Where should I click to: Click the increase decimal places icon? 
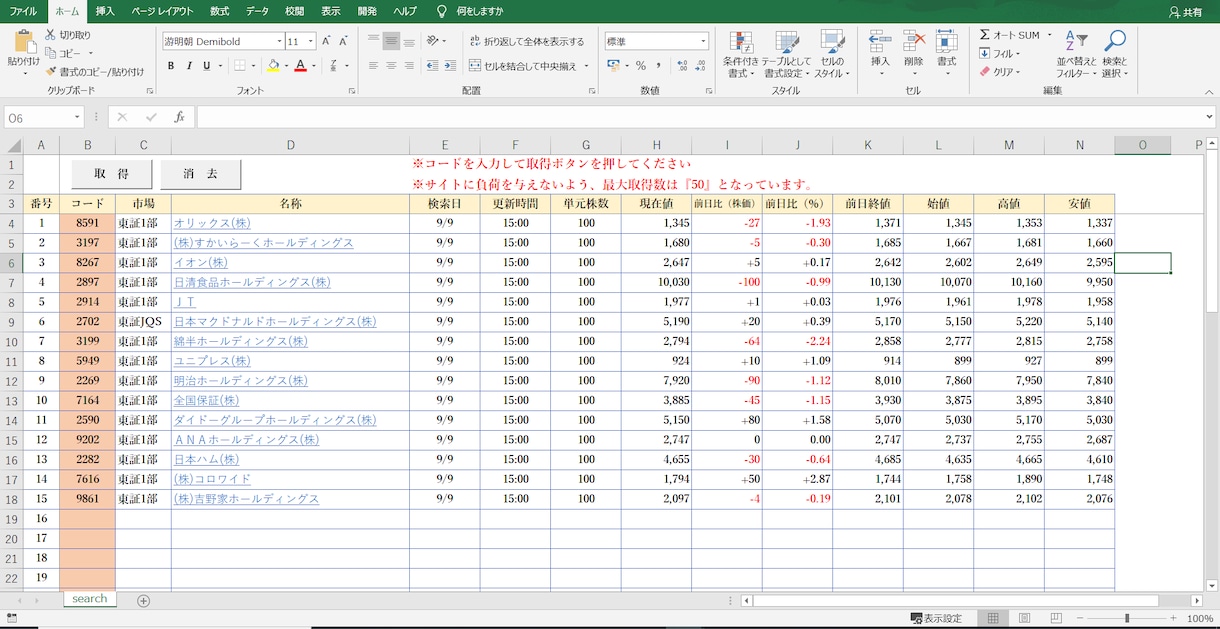(x=682, y=66)
